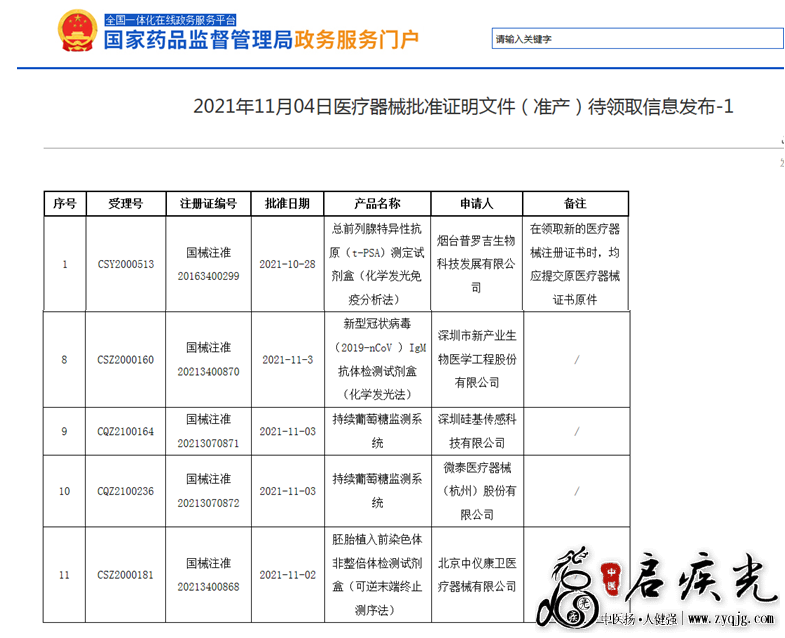The width and height of the screenshot is (785, 638).
Task: Click applicant 烟台普罗吉生物科技发展有限公司
Action: [x=476, y=264]
